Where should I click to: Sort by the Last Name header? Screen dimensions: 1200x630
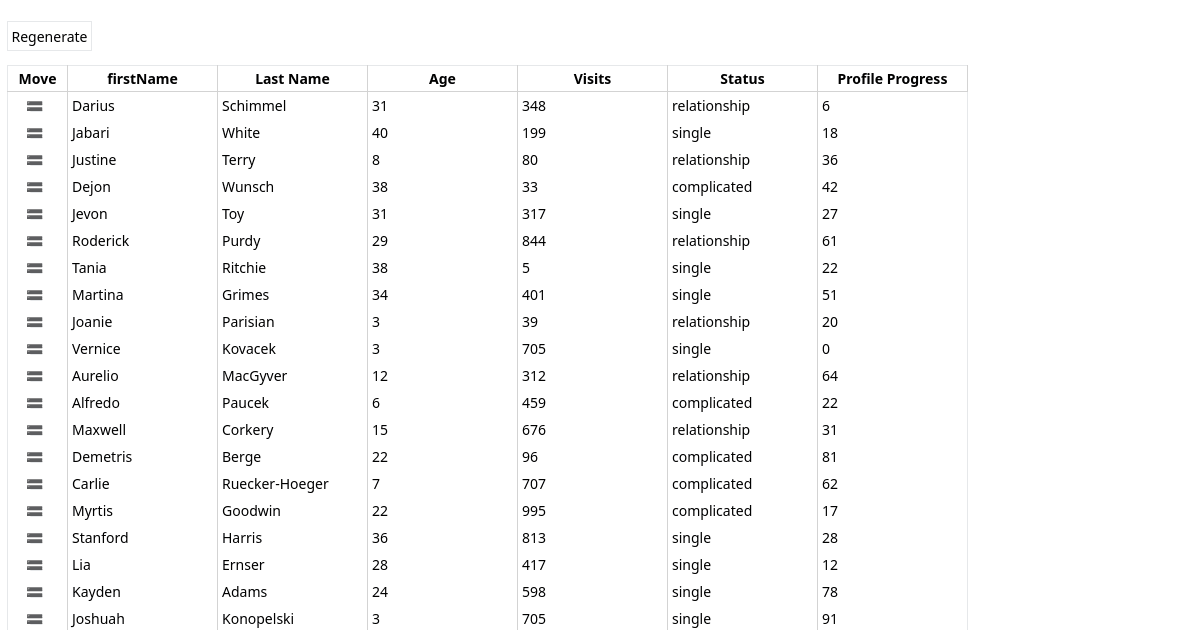[x=292, y=78]
